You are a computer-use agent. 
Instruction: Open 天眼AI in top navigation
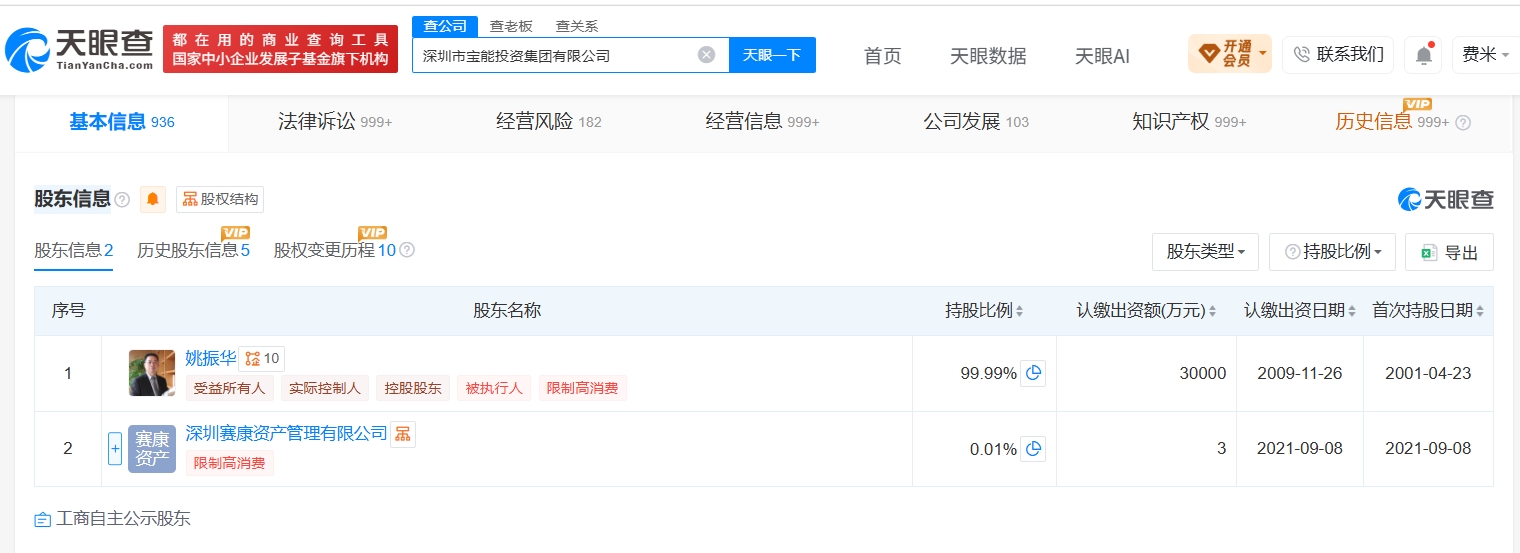[1102, 56]
